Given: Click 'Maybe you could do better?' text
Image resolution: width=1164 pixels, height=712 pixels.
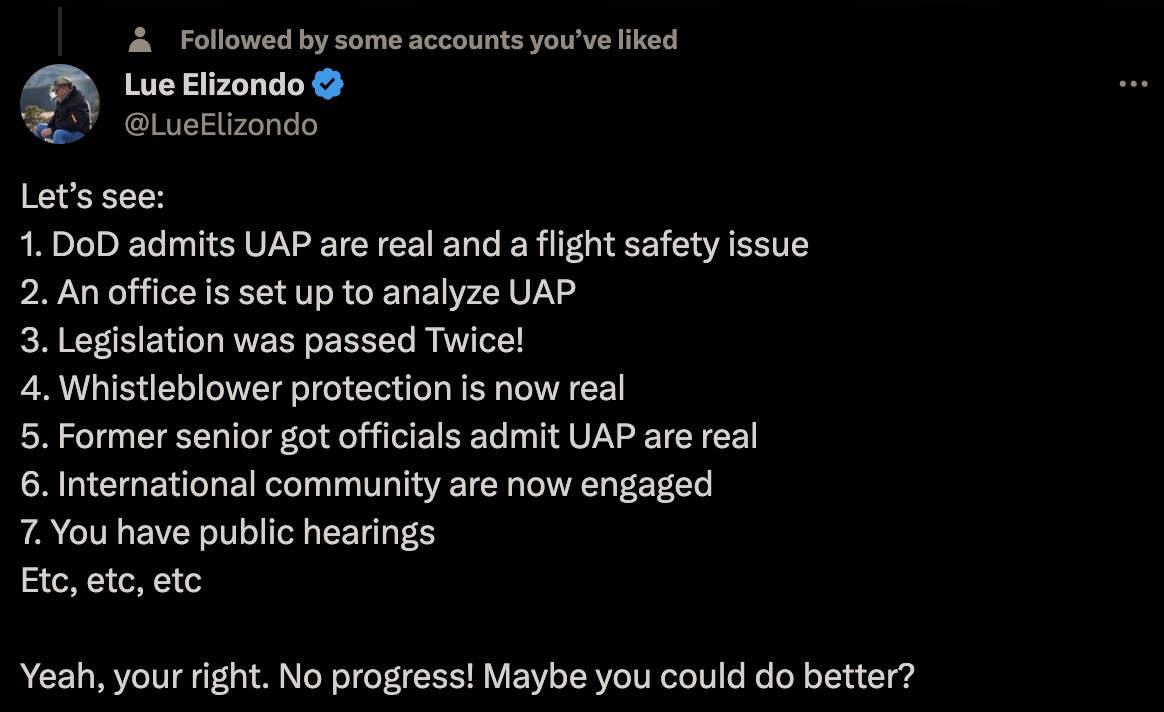Looking at the screenshot, I should point(698,677).
